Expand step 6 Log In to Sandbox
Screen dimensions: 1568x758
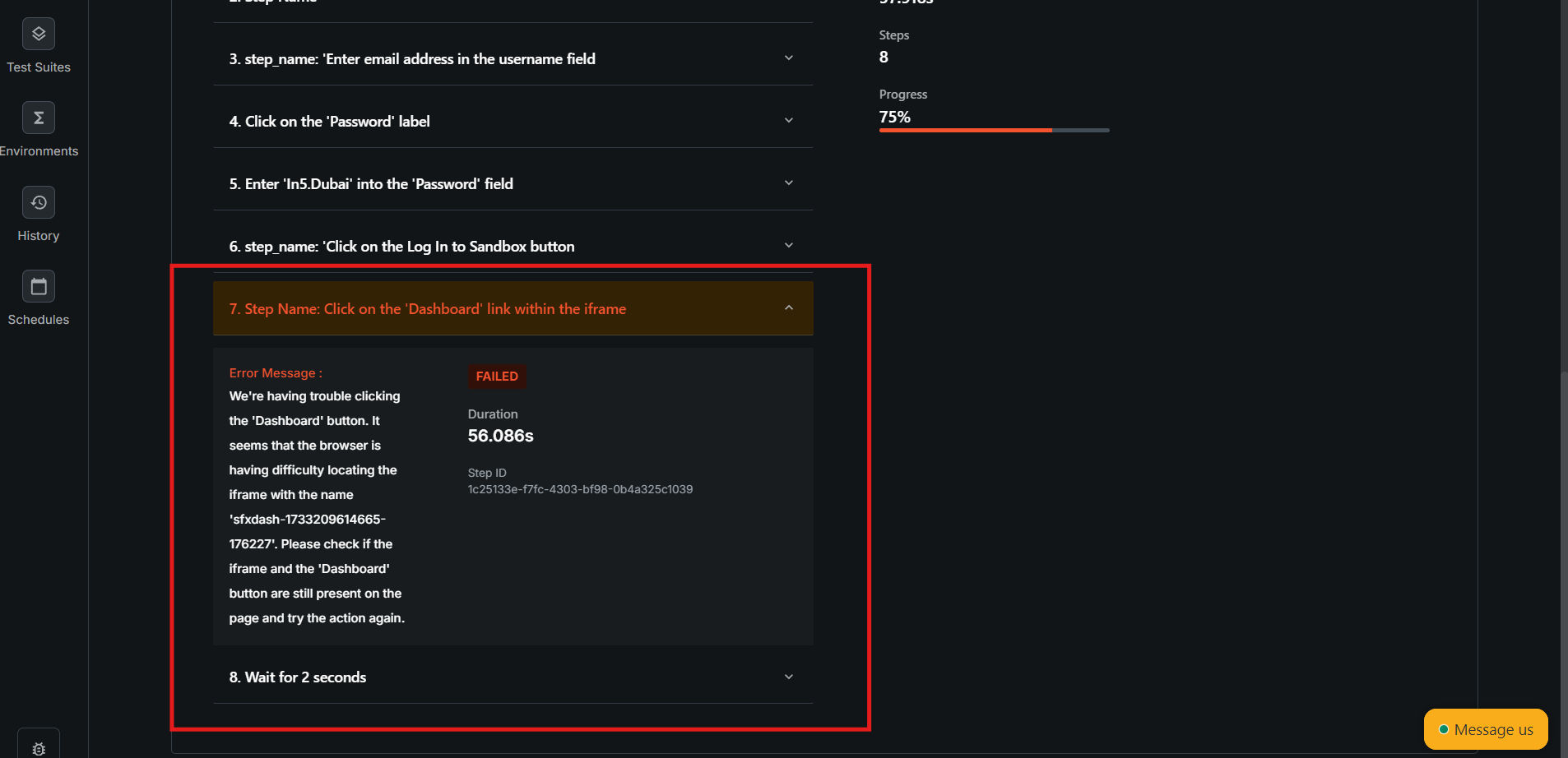[788, 246]
